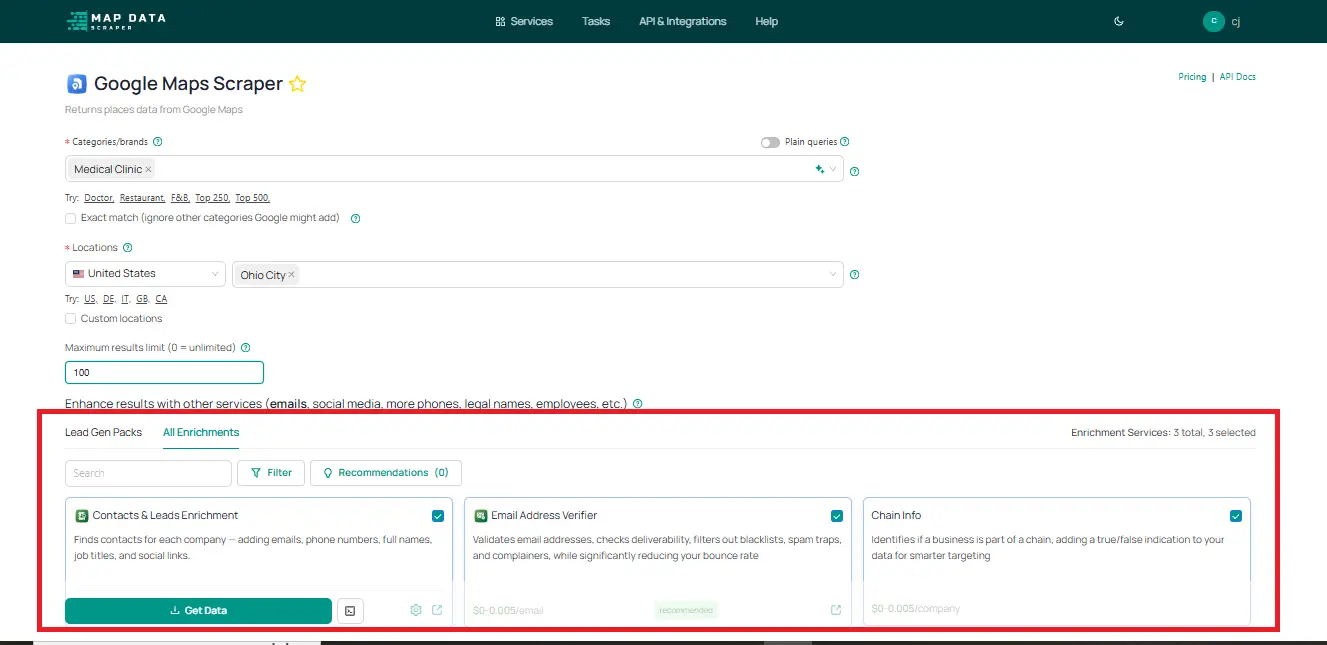Open Email Address Verifier external link icon

[836, 610]
